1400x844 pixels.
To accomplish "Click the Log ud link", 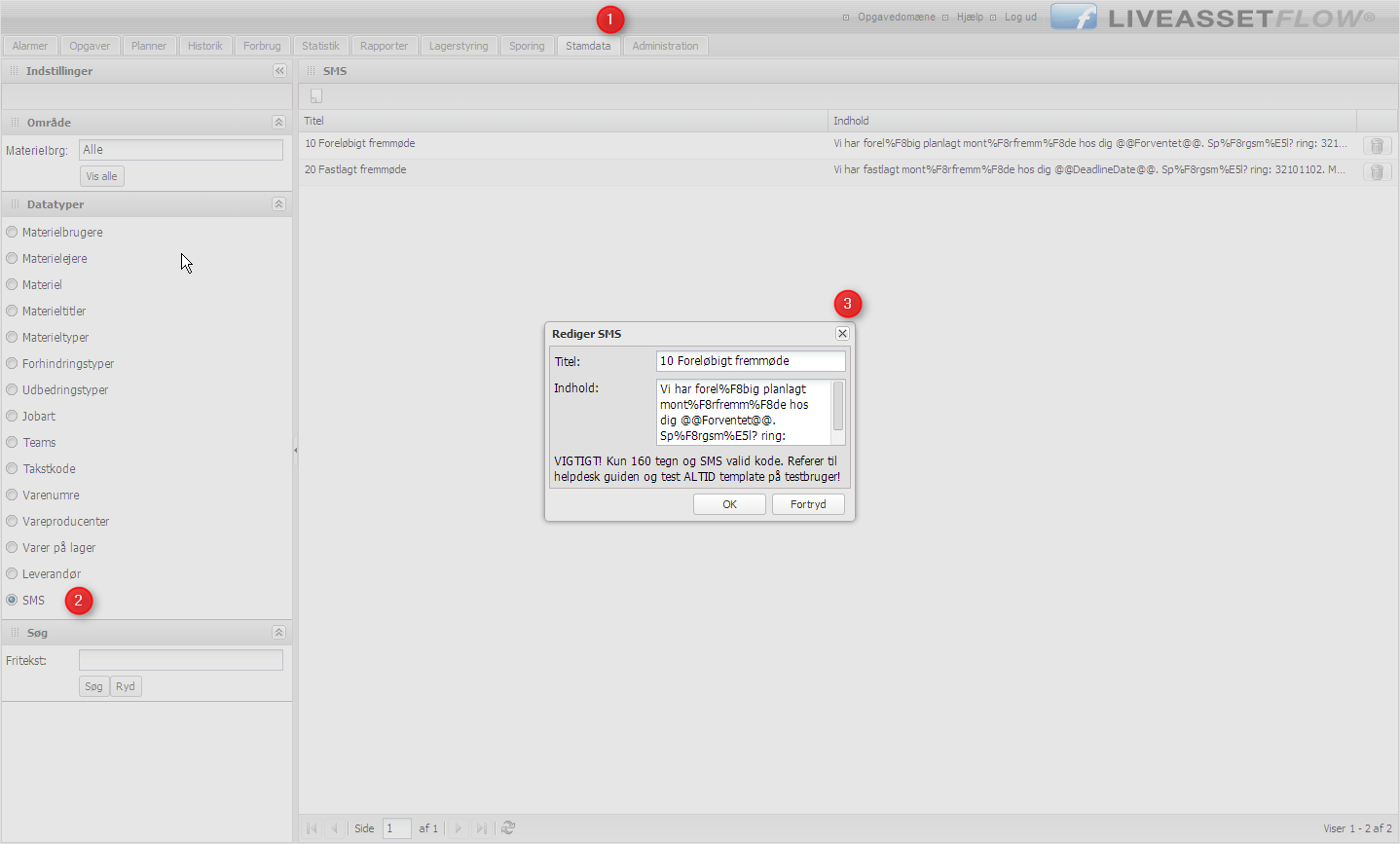I will pos(1020,18).
